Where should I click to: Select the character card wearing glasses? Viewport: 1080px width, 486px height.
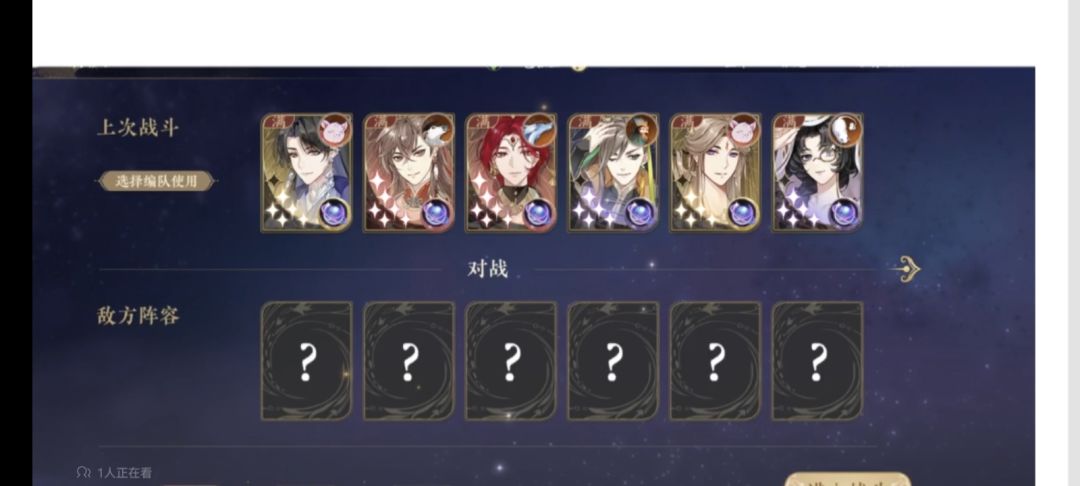818,173
